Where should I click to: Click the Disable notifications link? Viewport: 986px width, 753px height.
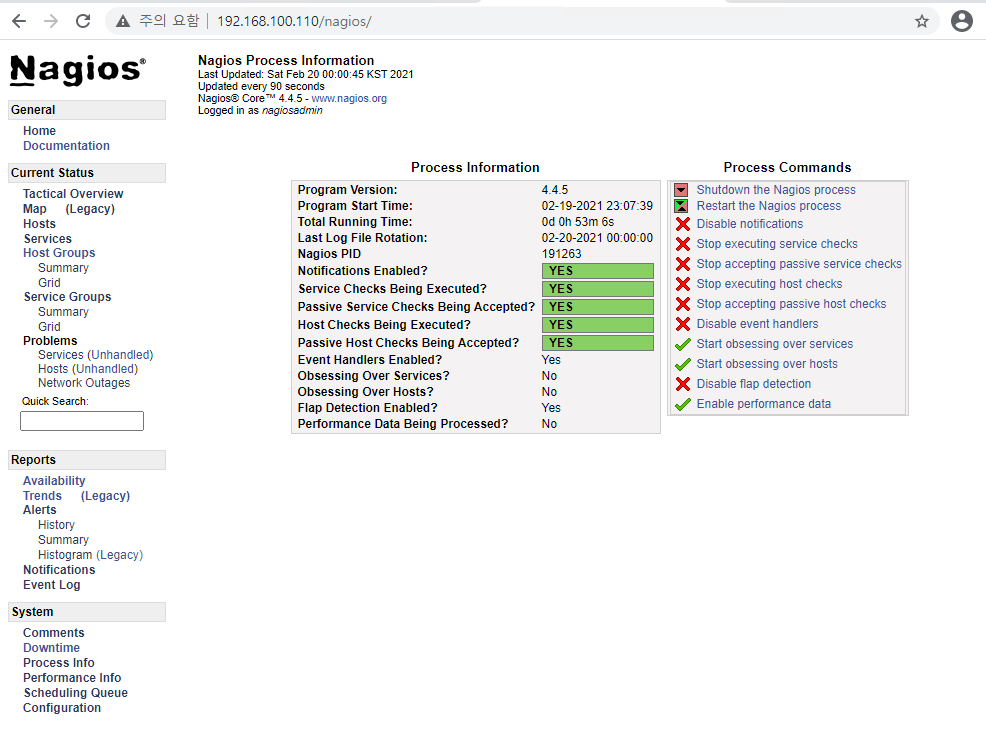(x=750, y=224)
